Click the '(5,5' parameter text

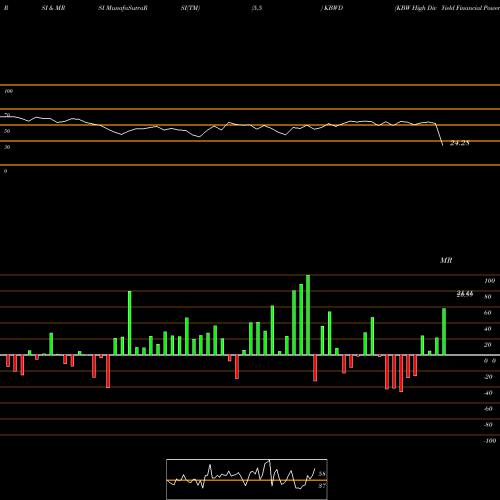(257, 8)
